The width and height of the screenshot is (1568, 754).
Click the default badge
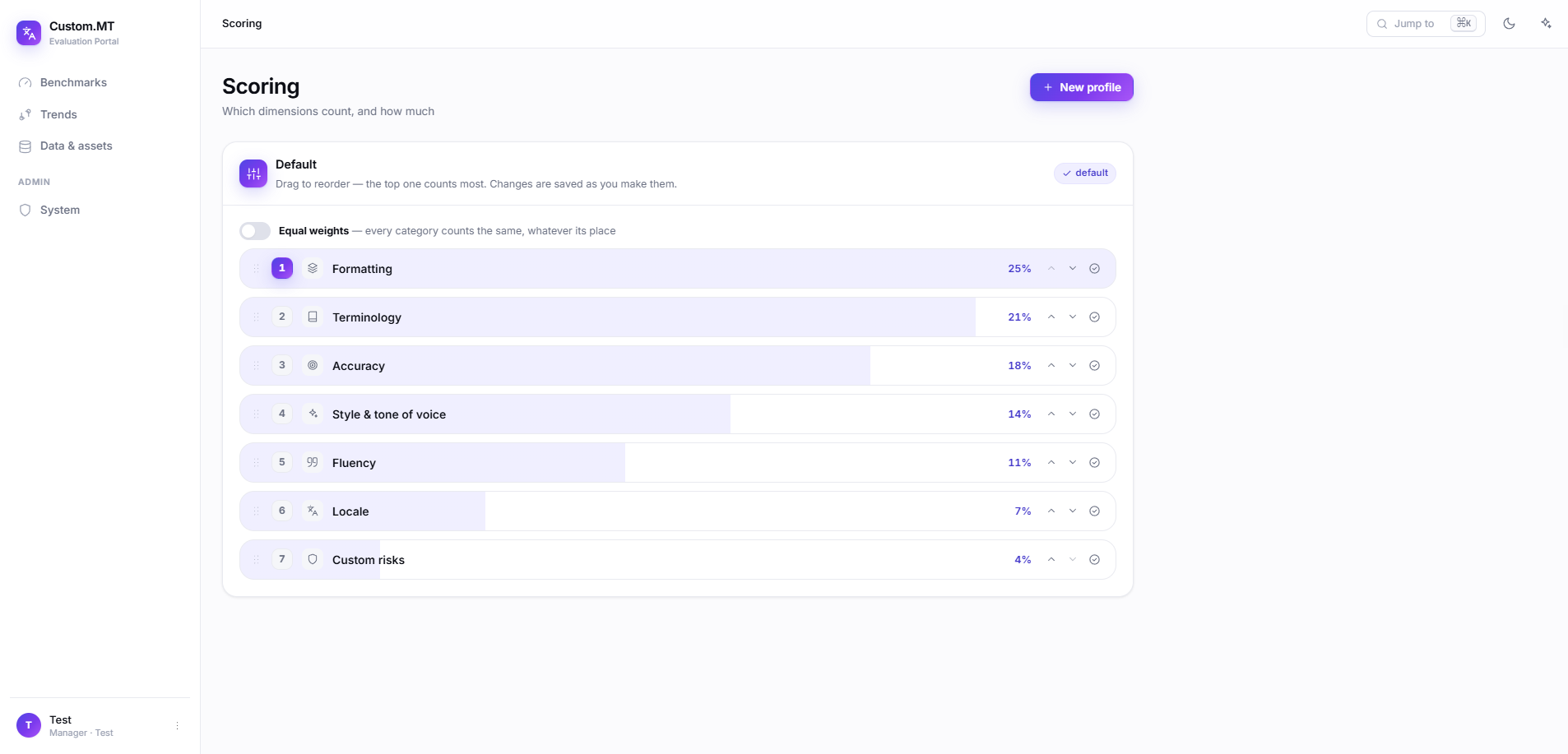click(1085, 173)
